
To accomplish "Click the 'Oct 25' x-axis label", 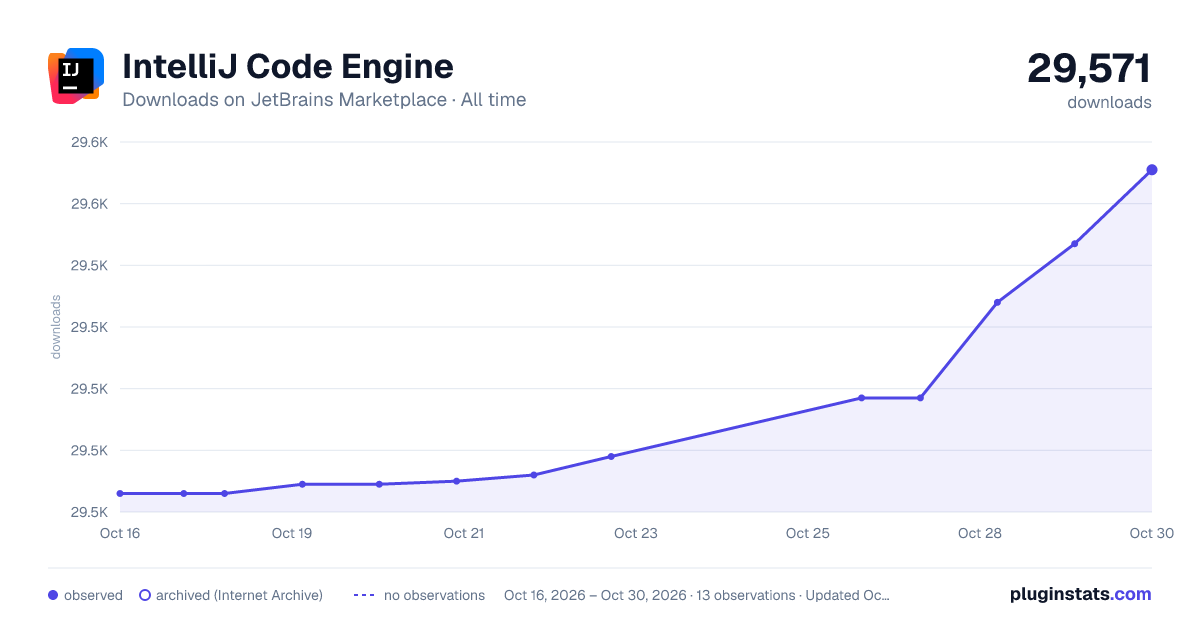I will click(x=808, y=533).
